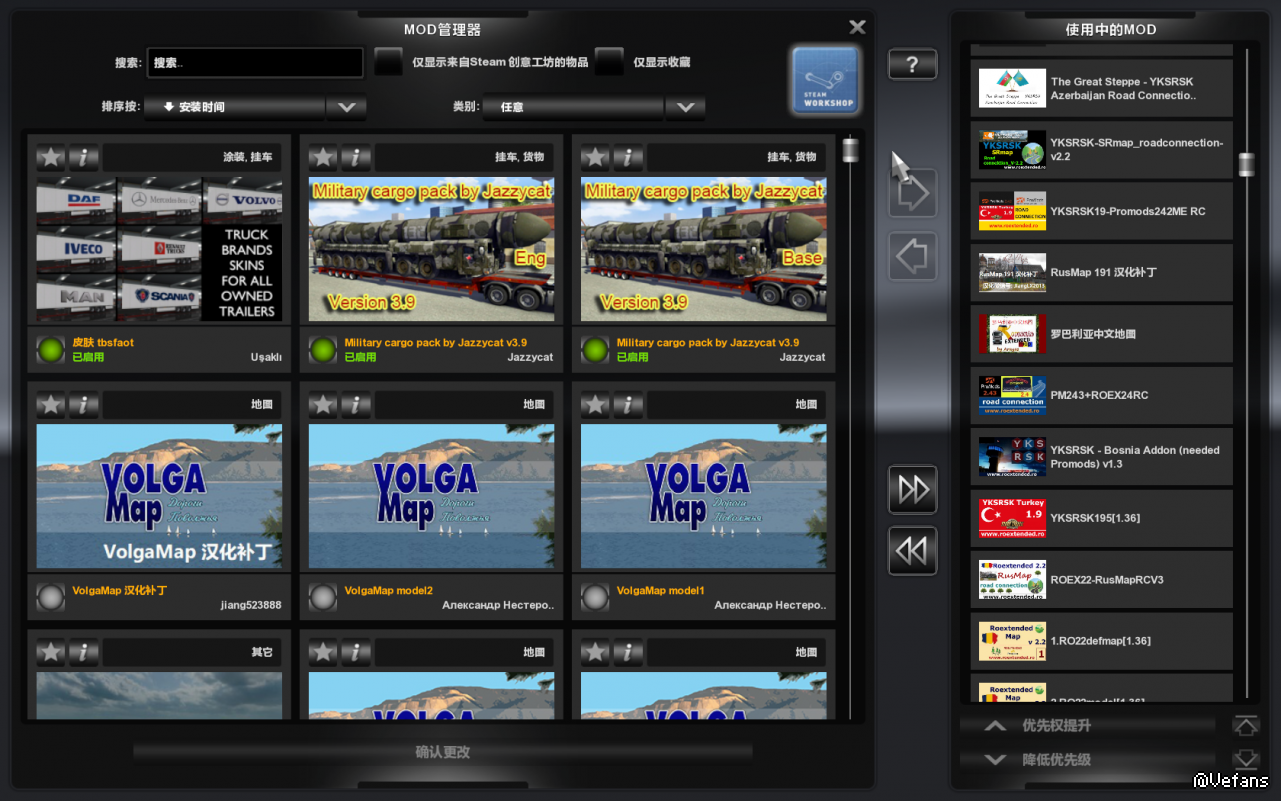Screen dimensions: 1281x801
Task: View info of VolgaMap model1
Action: tap(627, 404)
